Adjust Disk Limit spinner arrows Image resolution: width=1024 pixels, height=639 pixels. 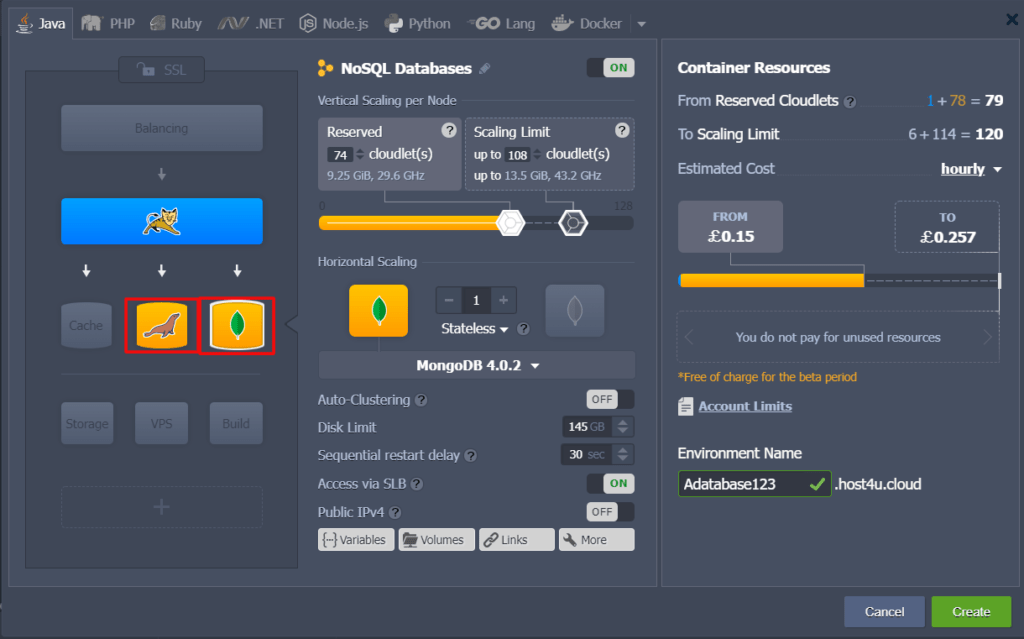tap(623, 427)
